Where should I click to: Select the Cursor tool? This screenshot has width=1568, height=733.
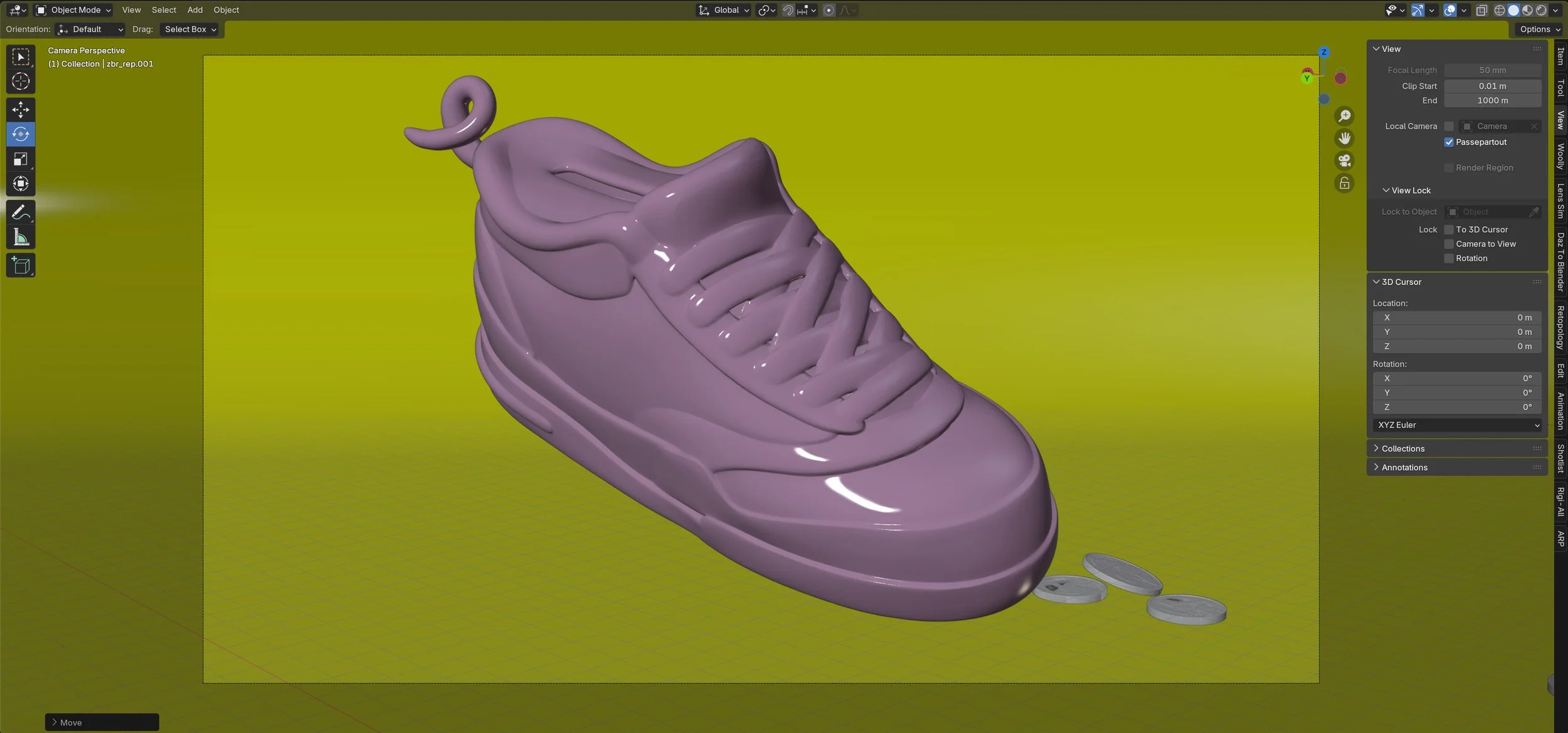tap(21, 82)
